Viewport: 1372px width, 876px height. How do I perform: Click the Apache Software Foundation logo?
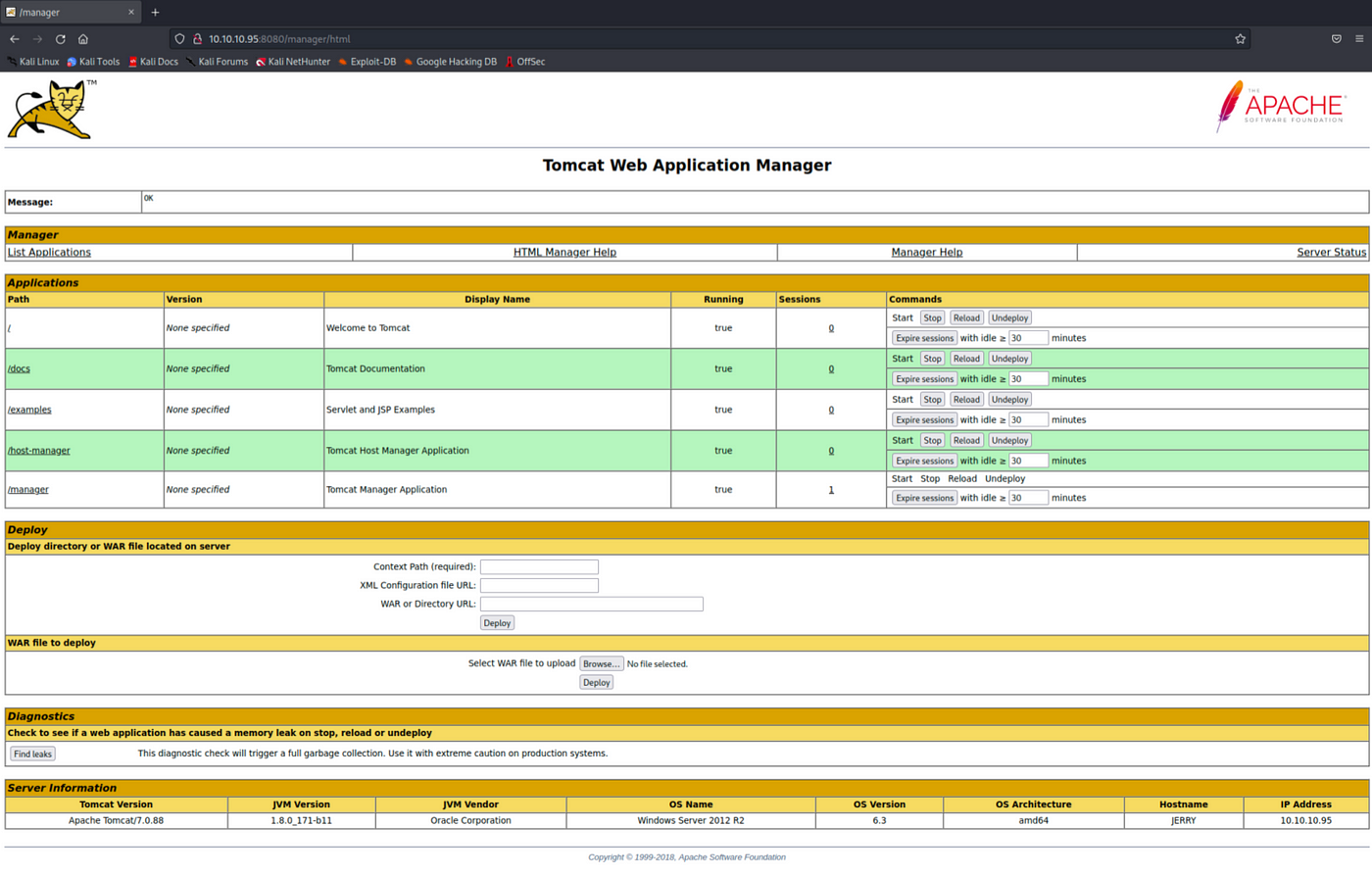tap(1281, 106)
